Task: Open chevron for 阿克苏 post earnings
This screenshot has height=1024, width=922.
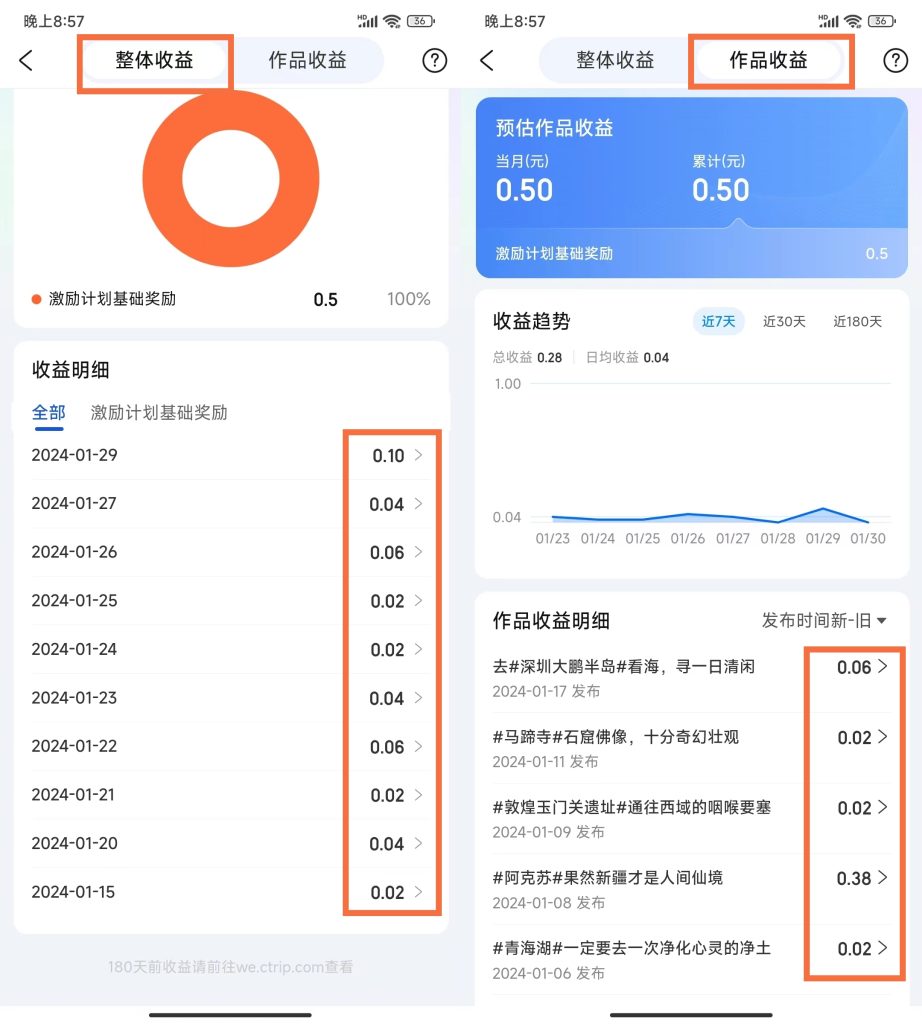Action: click(x=883, y=878)
